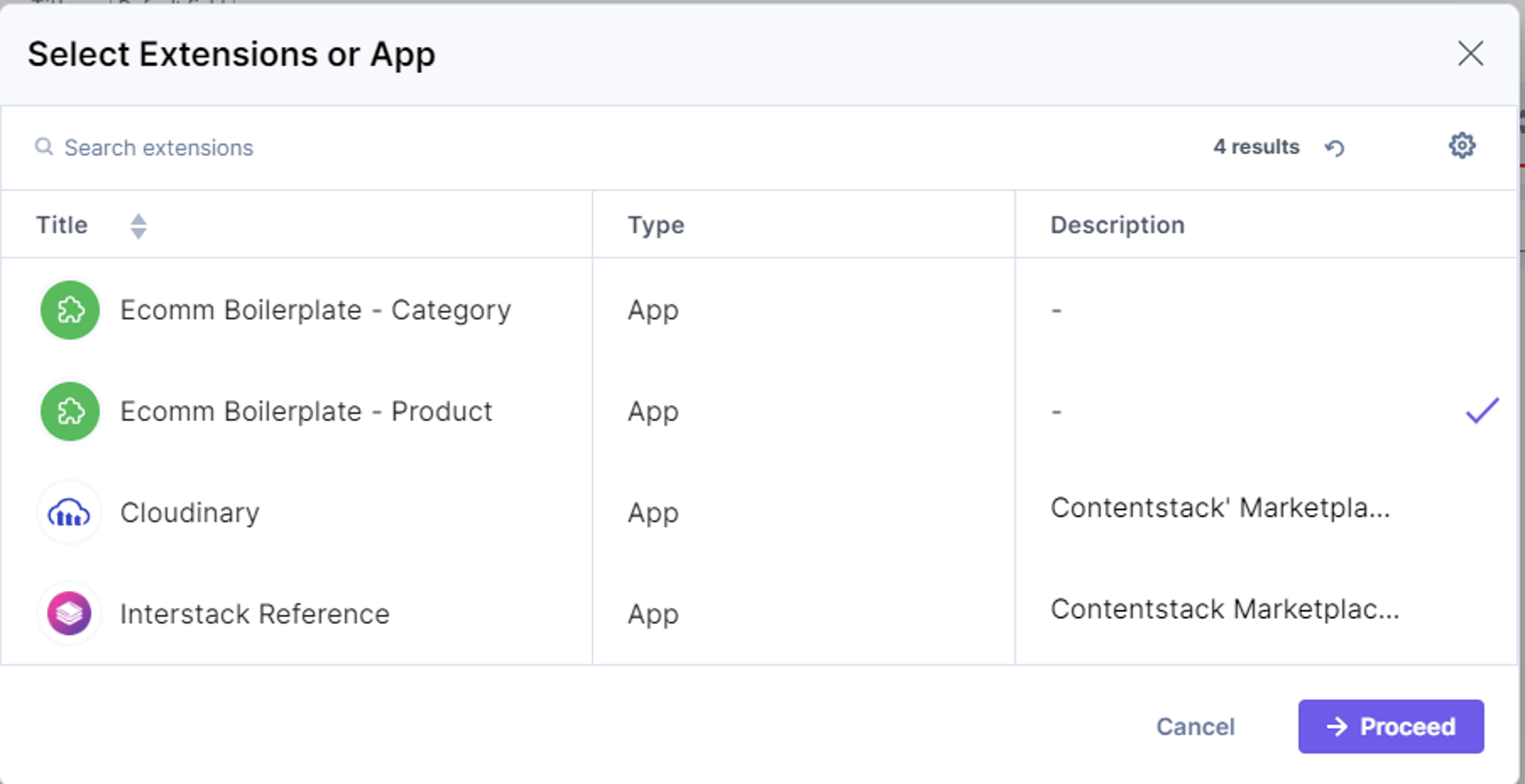Click the App type cell for Cloudinary
The image size is (1525, 784).
click(x=653, y=513)
